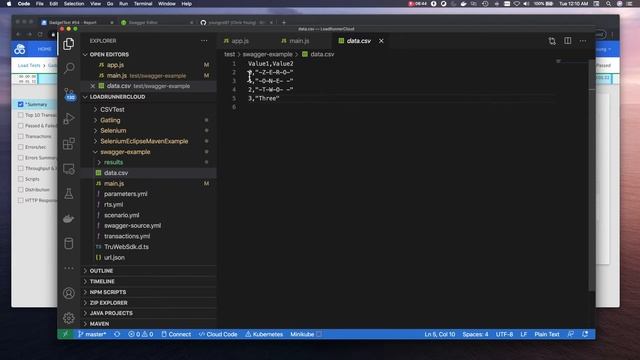Expand the results folder

[x=113, y=162]
